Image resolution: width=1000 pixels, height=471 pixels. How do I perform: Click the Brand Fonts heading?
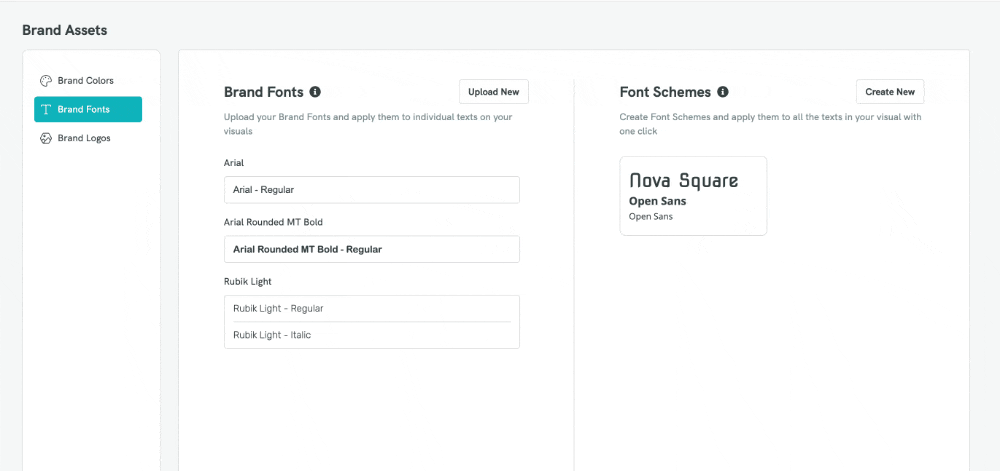(263, 92)
